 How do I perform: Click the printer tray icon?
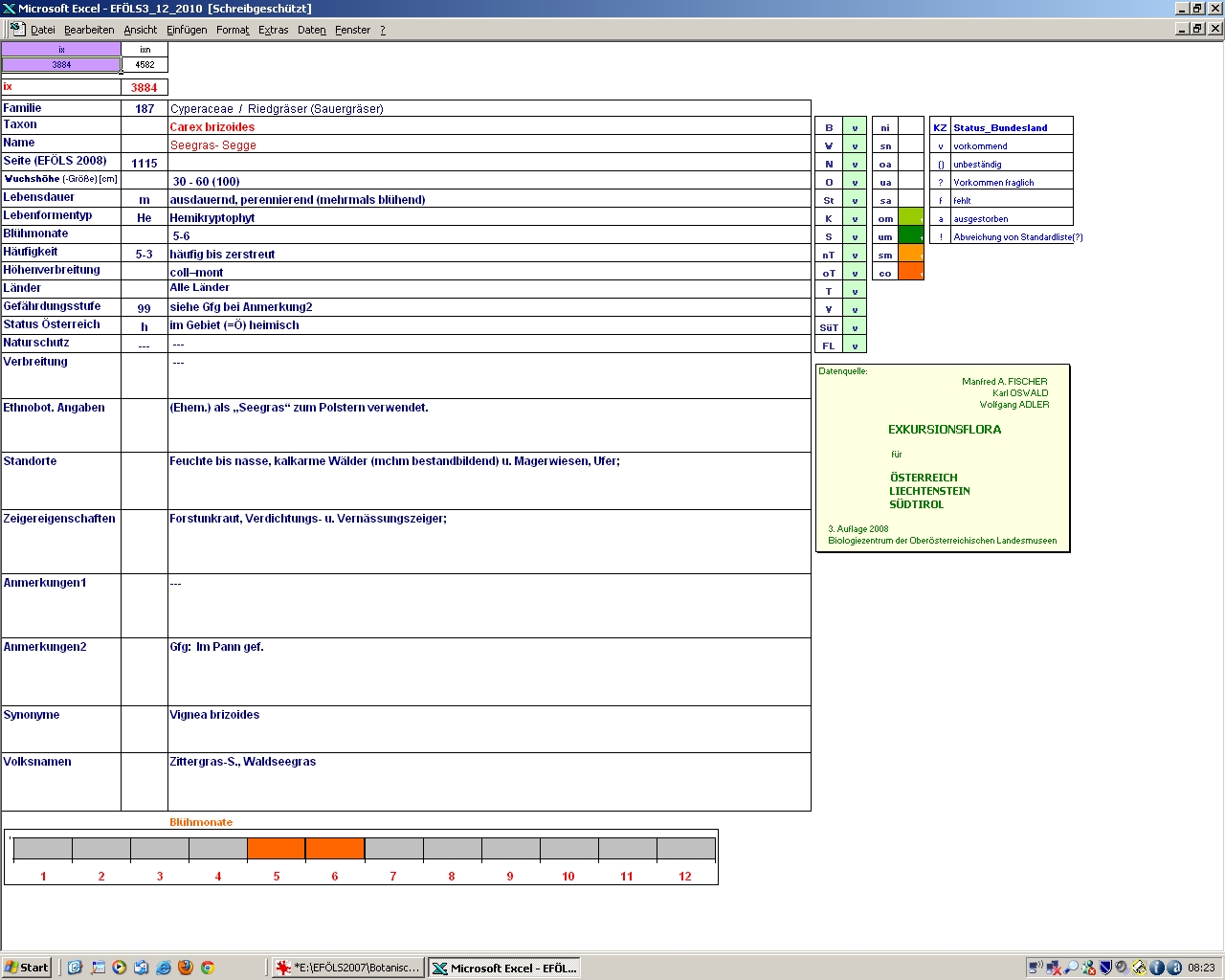tap(1140, 968)
